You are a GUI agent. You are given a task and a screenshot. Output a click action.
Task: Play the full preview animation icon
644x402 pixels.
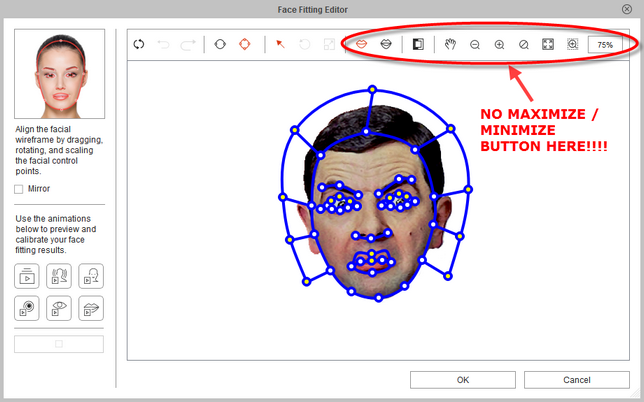point(27,276)
